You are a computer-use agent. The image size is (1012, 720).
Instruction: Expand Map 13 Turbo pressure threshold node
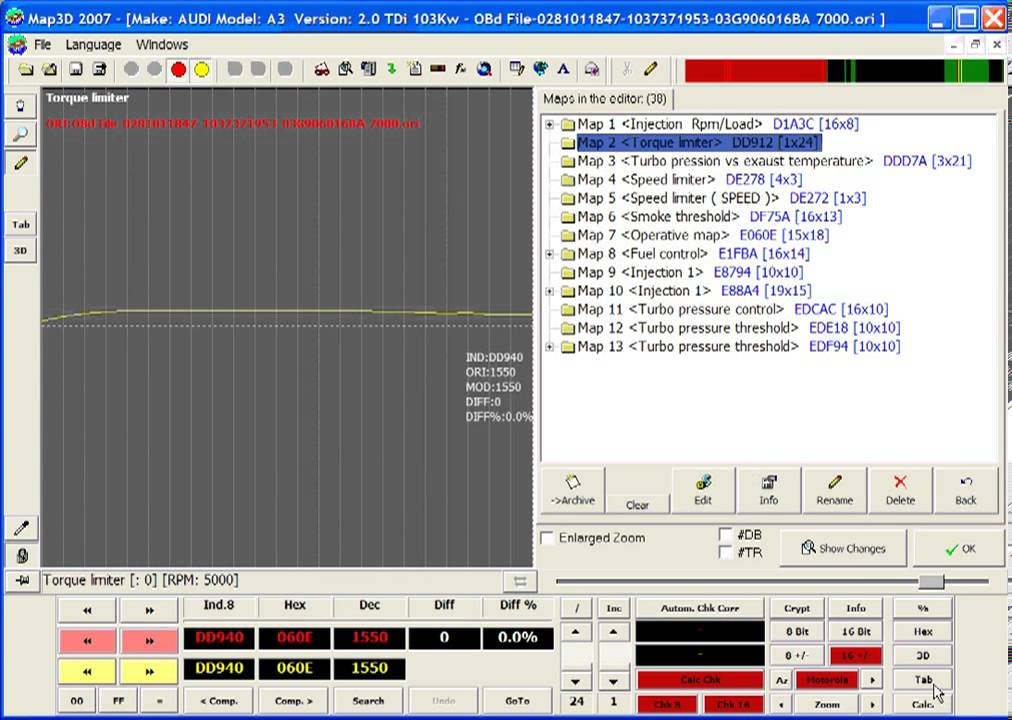tap(549, 346)
